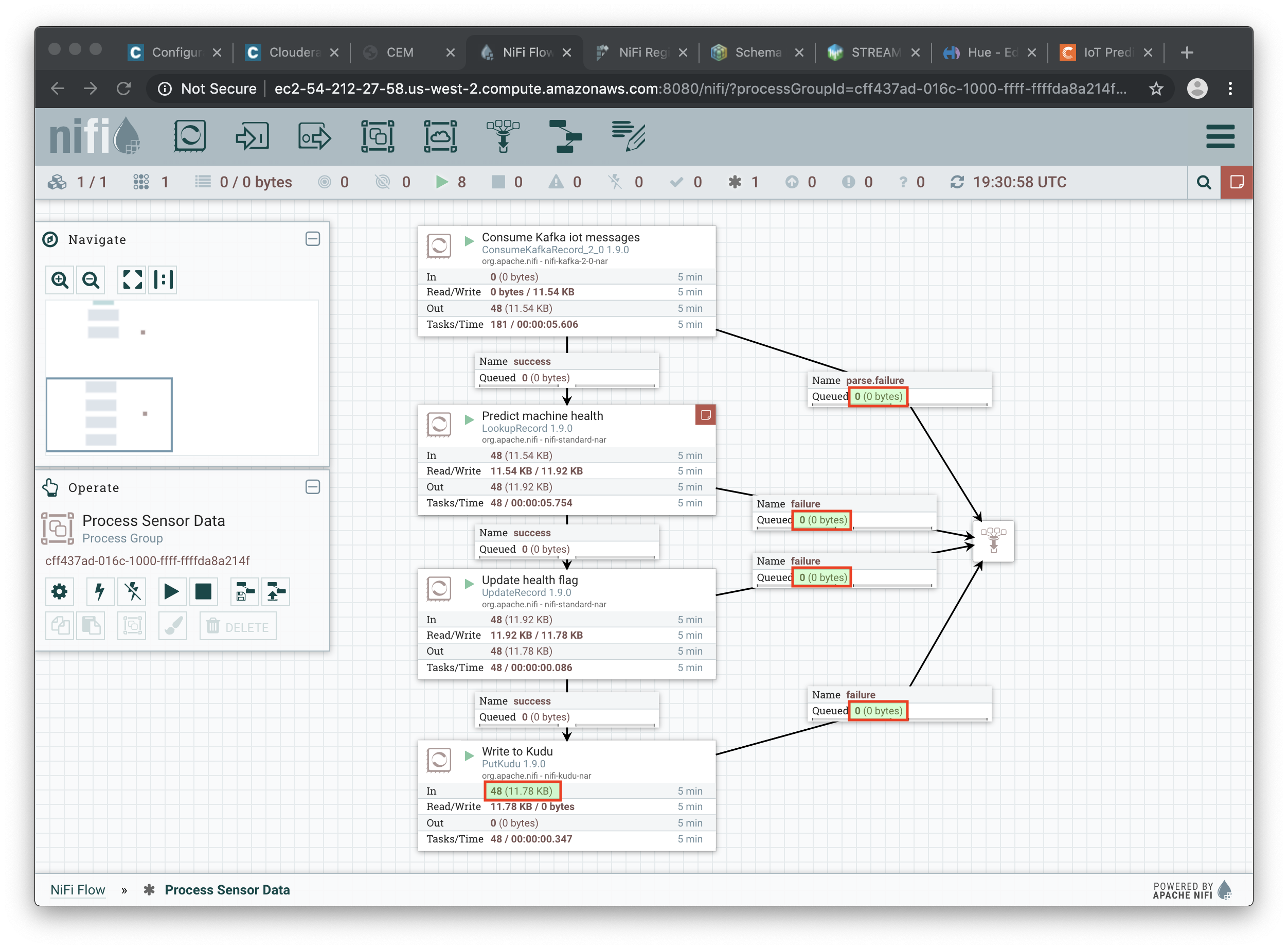This screenshot has height=949, width=1288.
Task: Click the Output Port toolbar icon
Action: tap(315, 136)
